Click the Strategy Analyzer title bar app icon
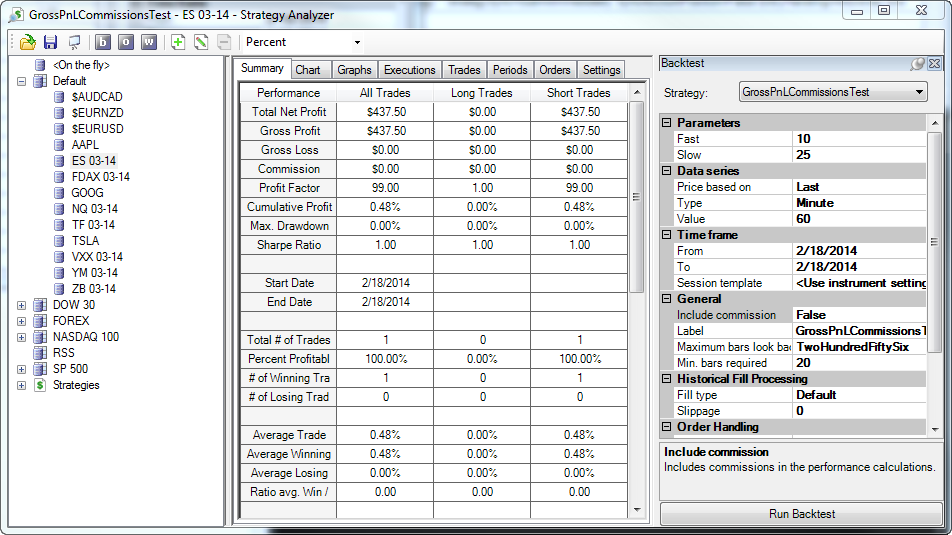The image size is (952, 535). 17,15
